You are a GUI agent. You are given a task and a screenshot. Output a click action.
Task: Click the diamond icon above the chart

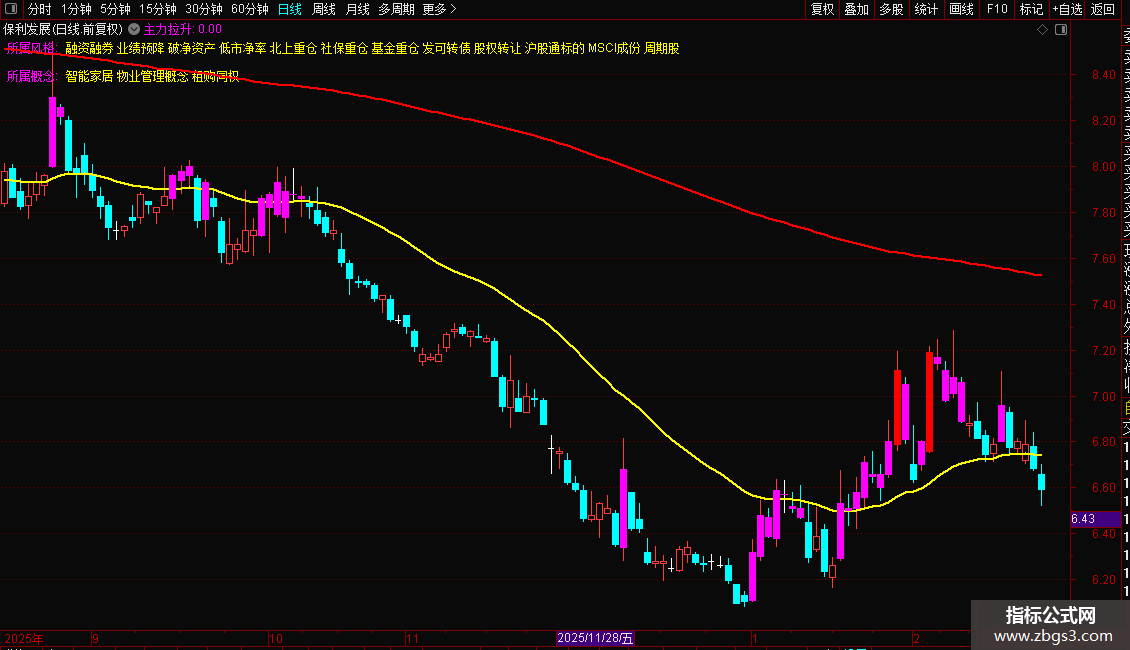[1042, 30]
